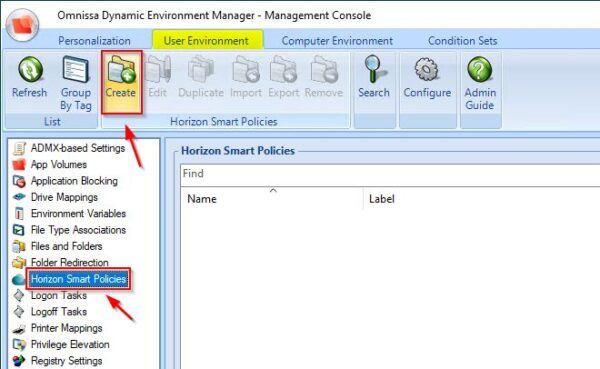Viewport: 600px width, 369px height.
Task: Click the File Type Associations icon
Action: click(x=18, y=230)
